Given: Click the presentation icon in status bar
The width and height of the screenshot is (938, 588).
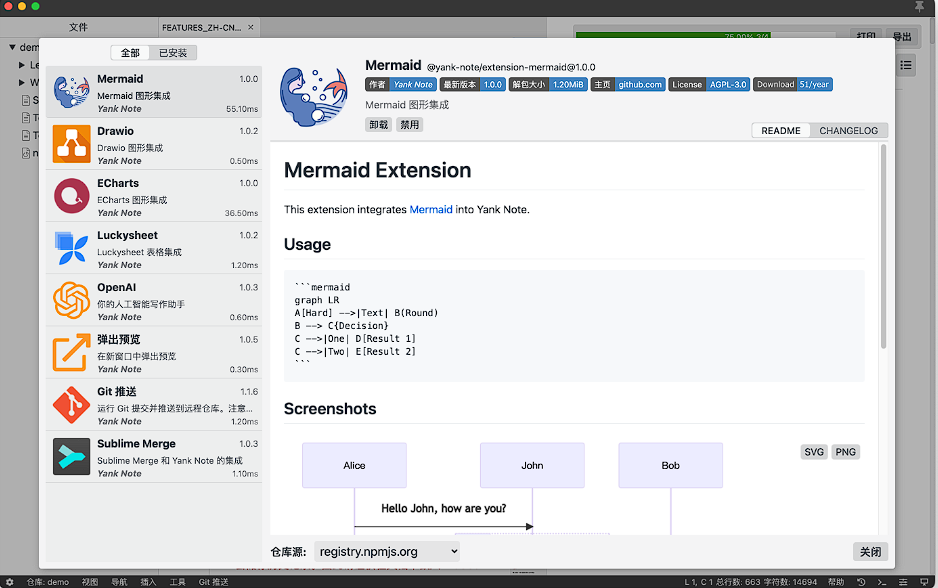Looking at the screenshot, I should click(x=924, y=582).
